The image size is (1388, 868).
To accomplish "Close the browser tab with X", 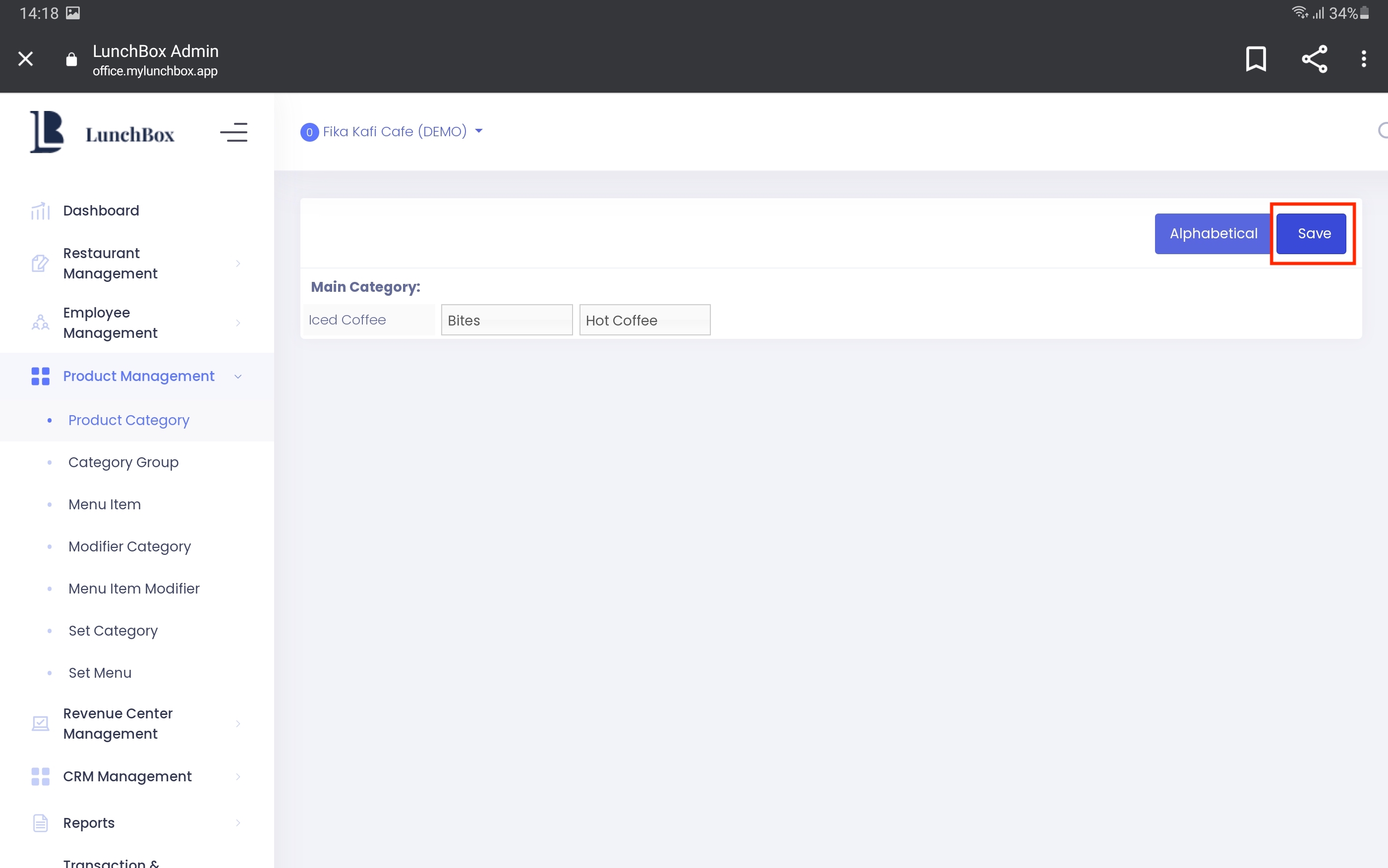I will (x=25, y=58).
